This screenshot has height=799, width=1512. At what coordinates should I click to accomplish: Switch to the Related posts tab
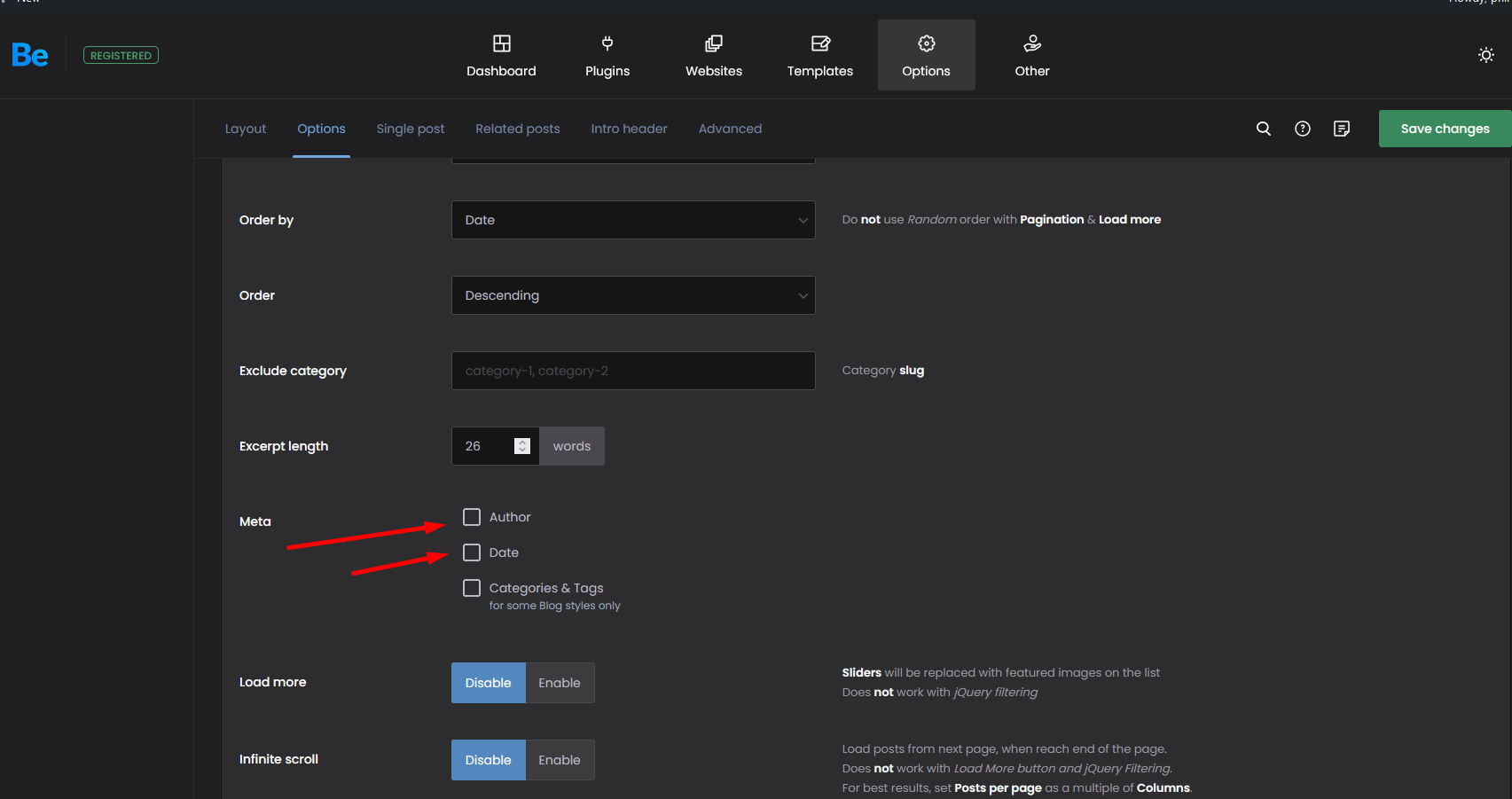pos(518,129)
